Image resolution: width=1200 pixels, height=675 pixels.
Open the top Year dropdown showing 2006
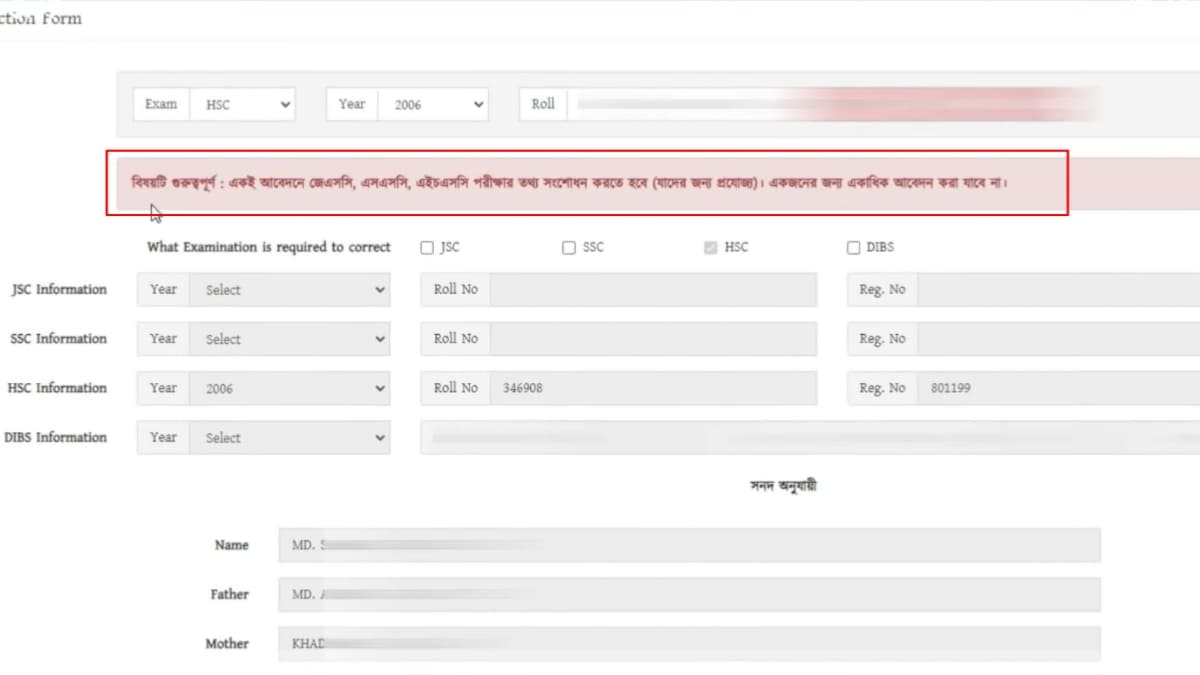[x=432, y=104]
